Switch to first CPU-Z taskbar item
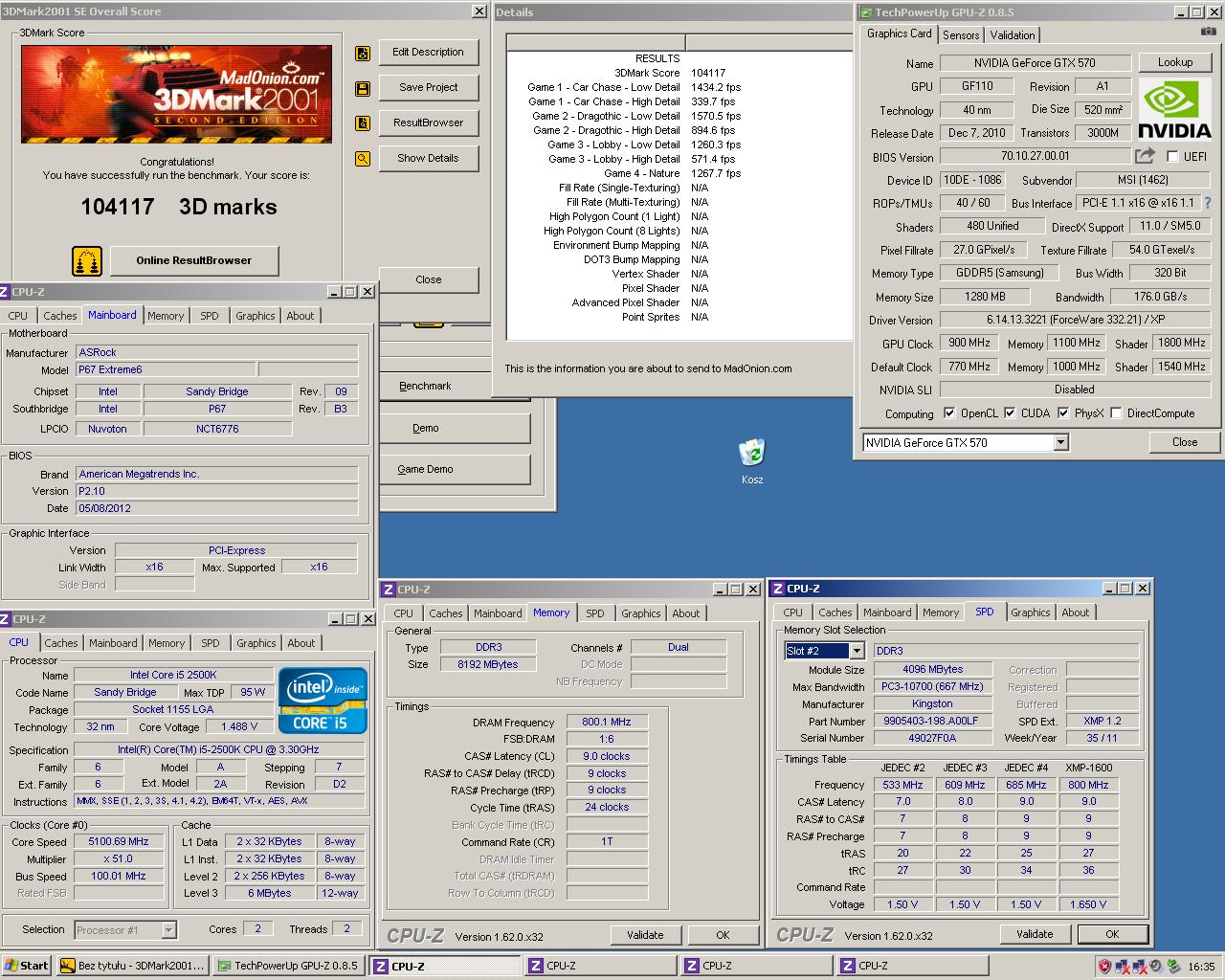The height and width of the screenshot is (980, 1225). click(445, 966)
